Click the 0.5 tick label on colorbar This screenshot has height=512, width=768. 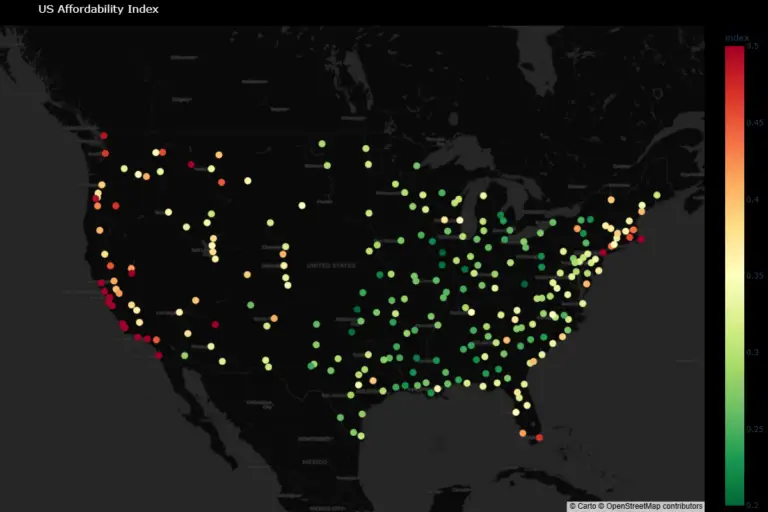(753, 46)
